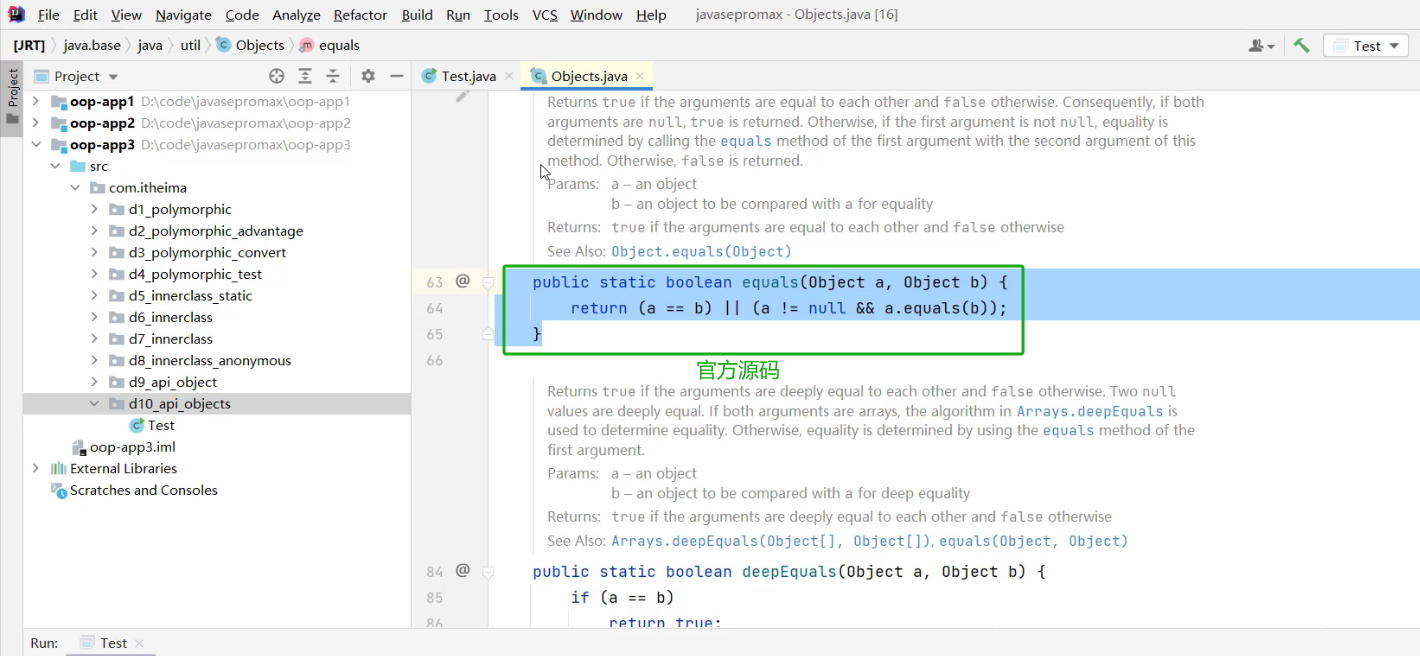The image size is (1420, 656).
Task: Open the Navigate menu
Action: (x=183, y=15)
